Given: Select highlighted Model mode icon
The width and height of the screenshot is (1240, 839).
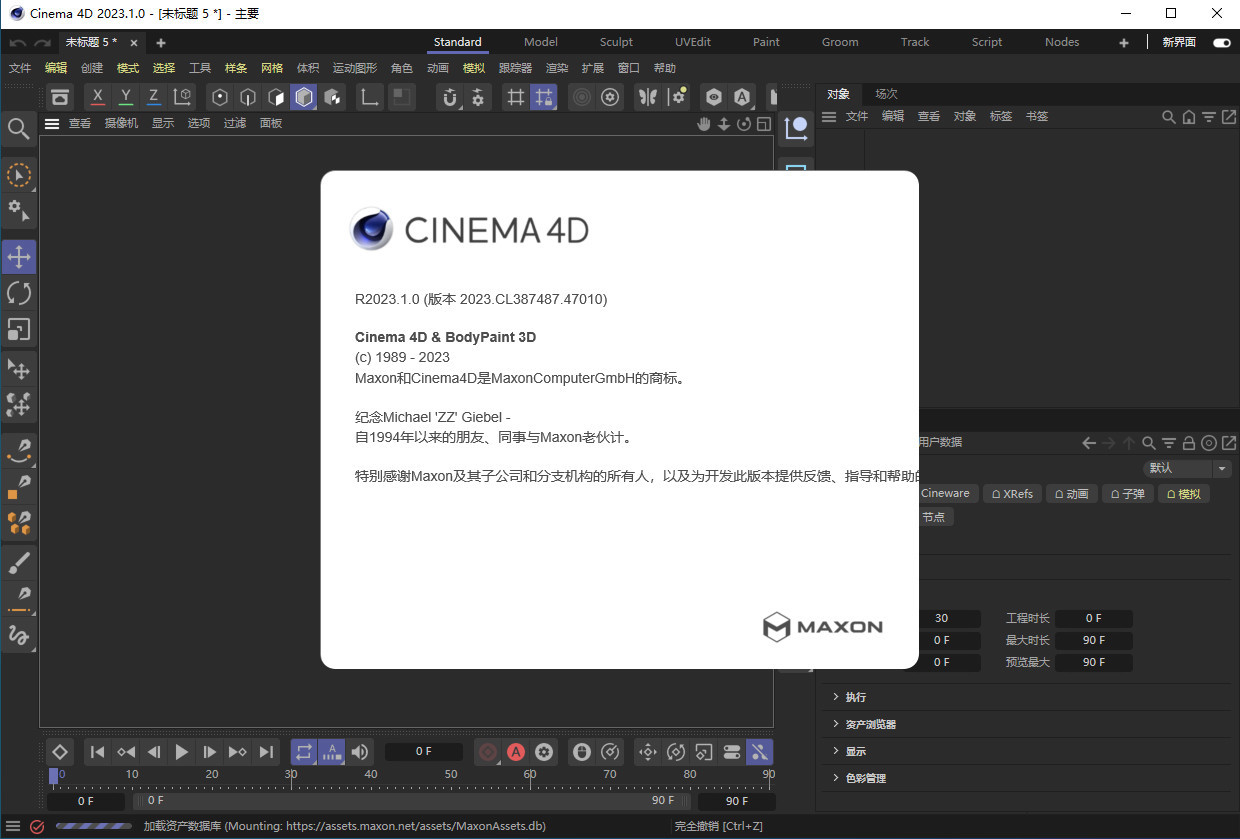Looking at the screenshot, I should point(304,97).
